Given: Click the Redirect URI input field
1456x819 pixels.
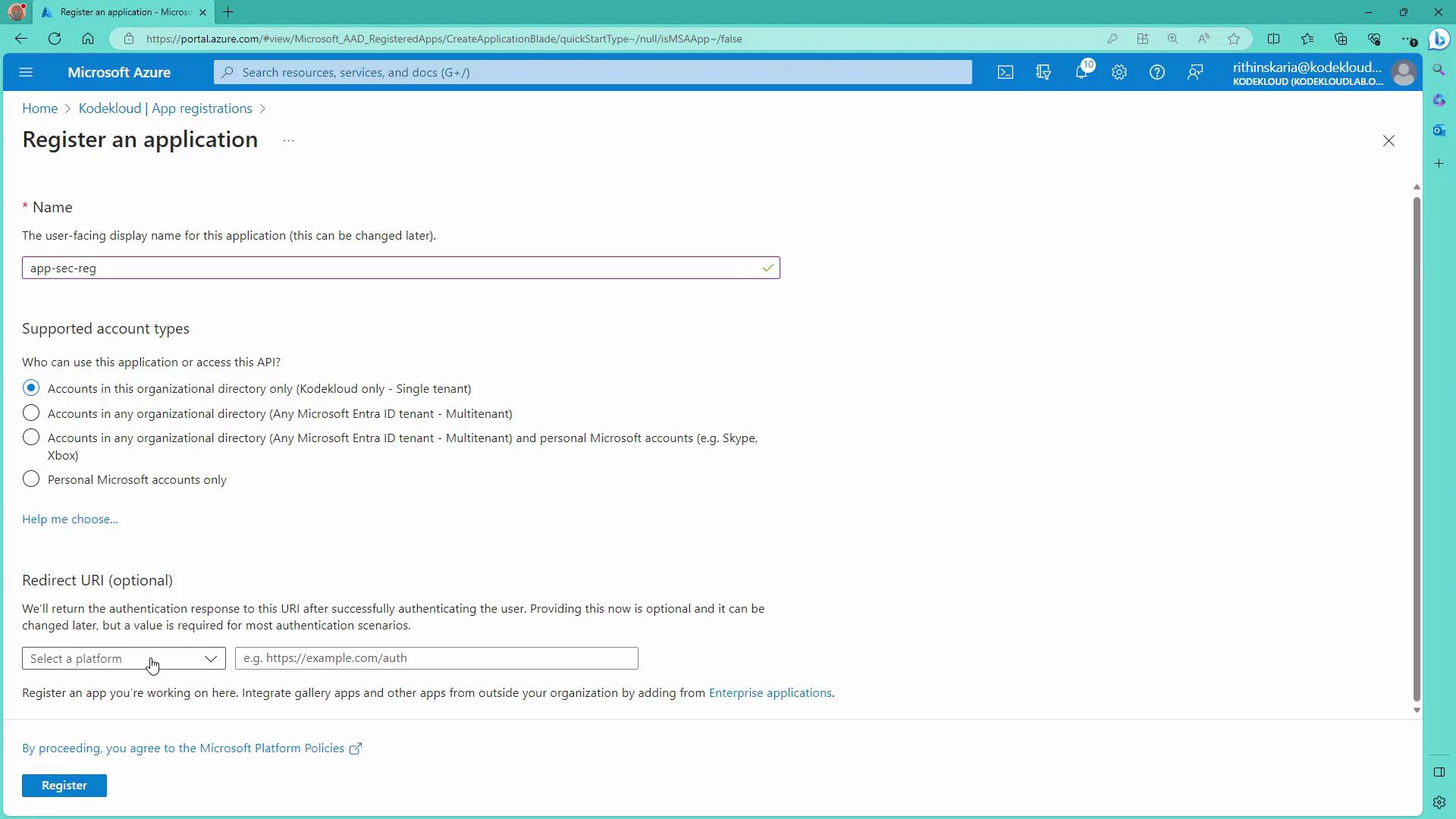Looking at the screenshot, I should point(437,658).
